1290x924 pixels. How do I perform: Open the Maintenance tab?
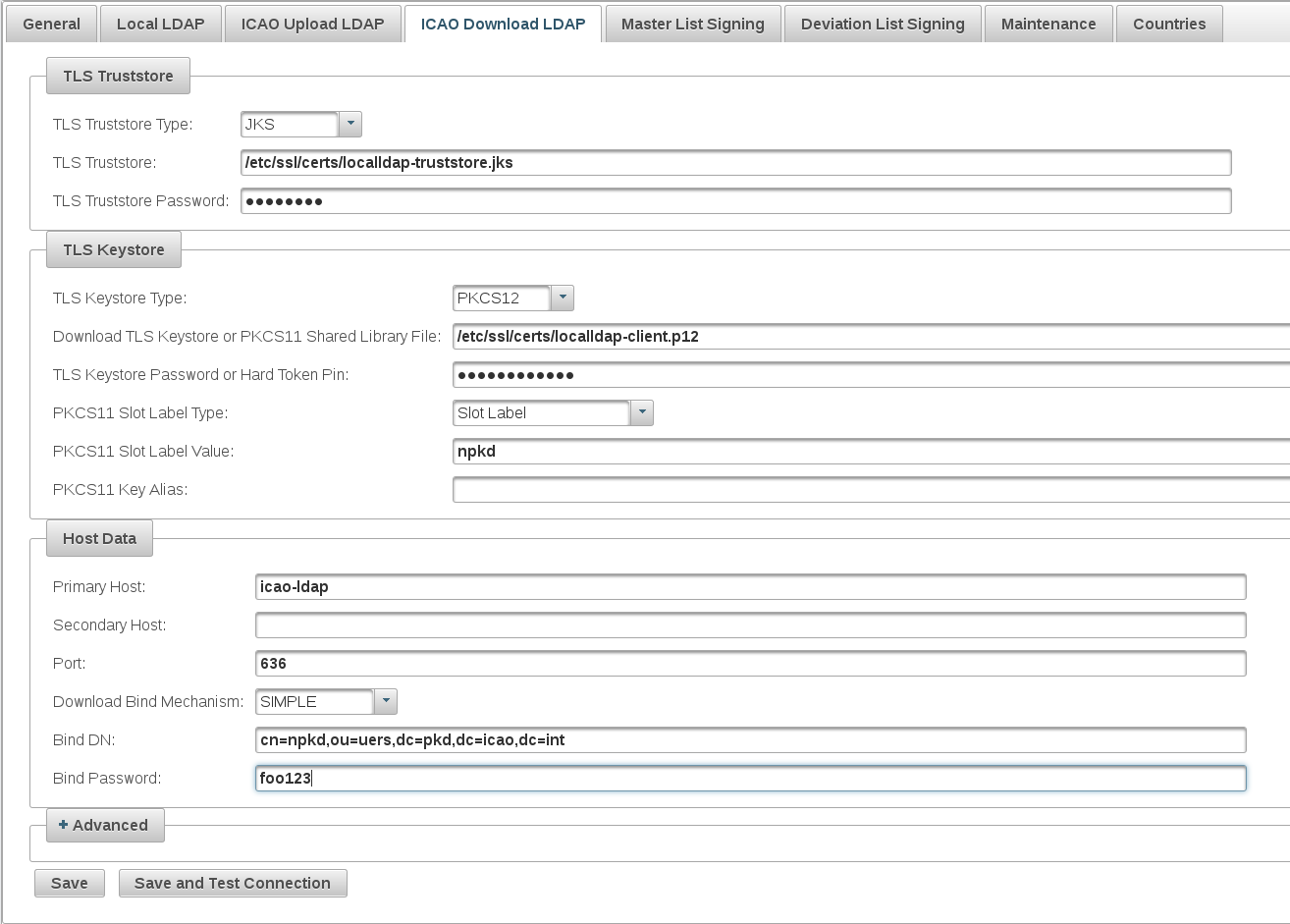pyautogui.click(x=1048, y=24)
